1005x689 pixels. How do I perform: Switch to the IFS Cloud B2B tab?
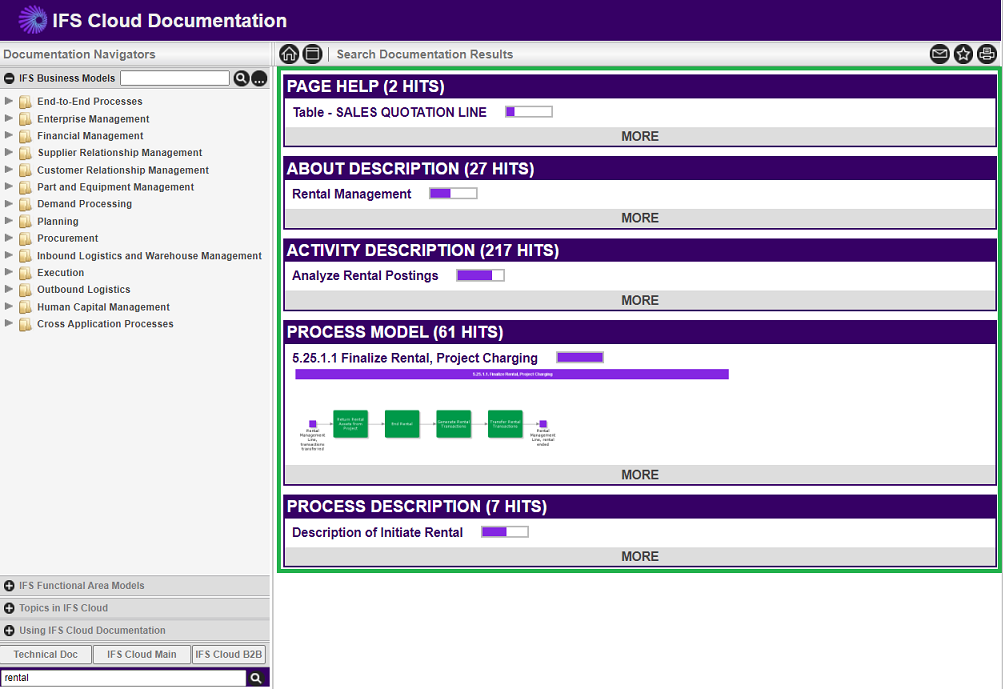229,655
